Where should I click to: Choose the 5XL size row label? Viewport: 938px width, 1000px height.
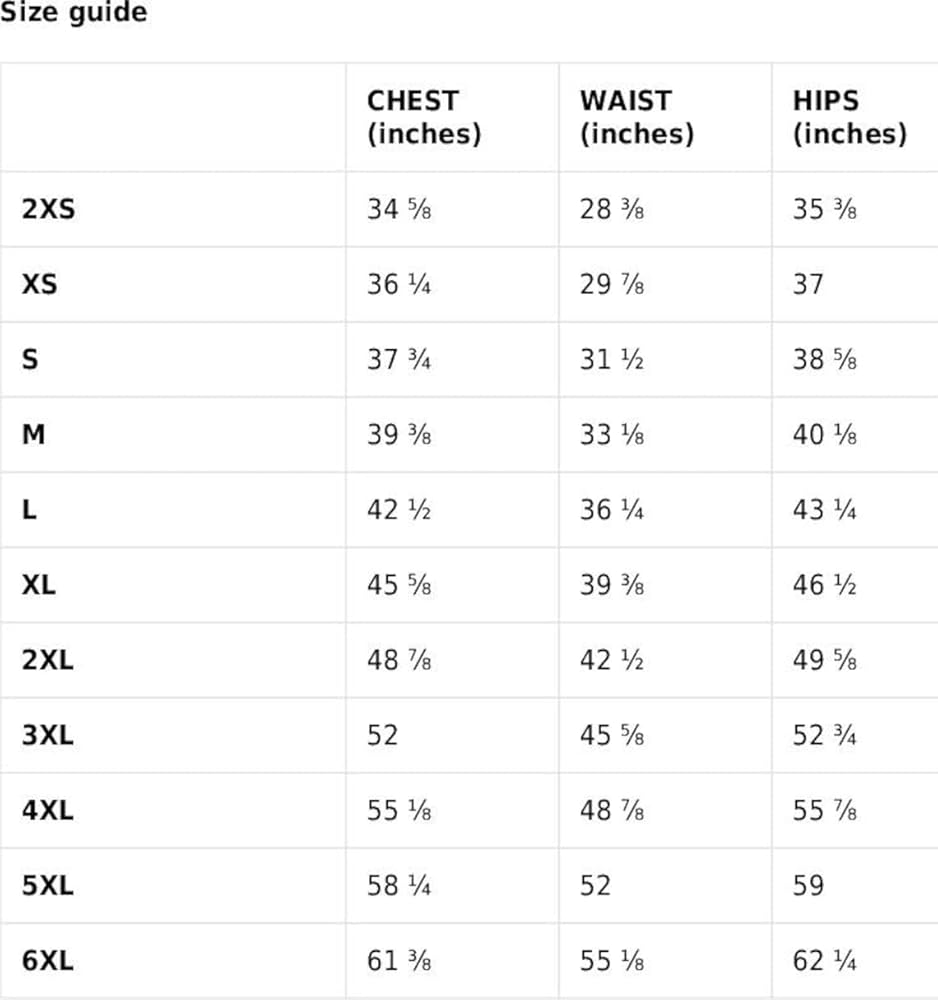(48, 885)
